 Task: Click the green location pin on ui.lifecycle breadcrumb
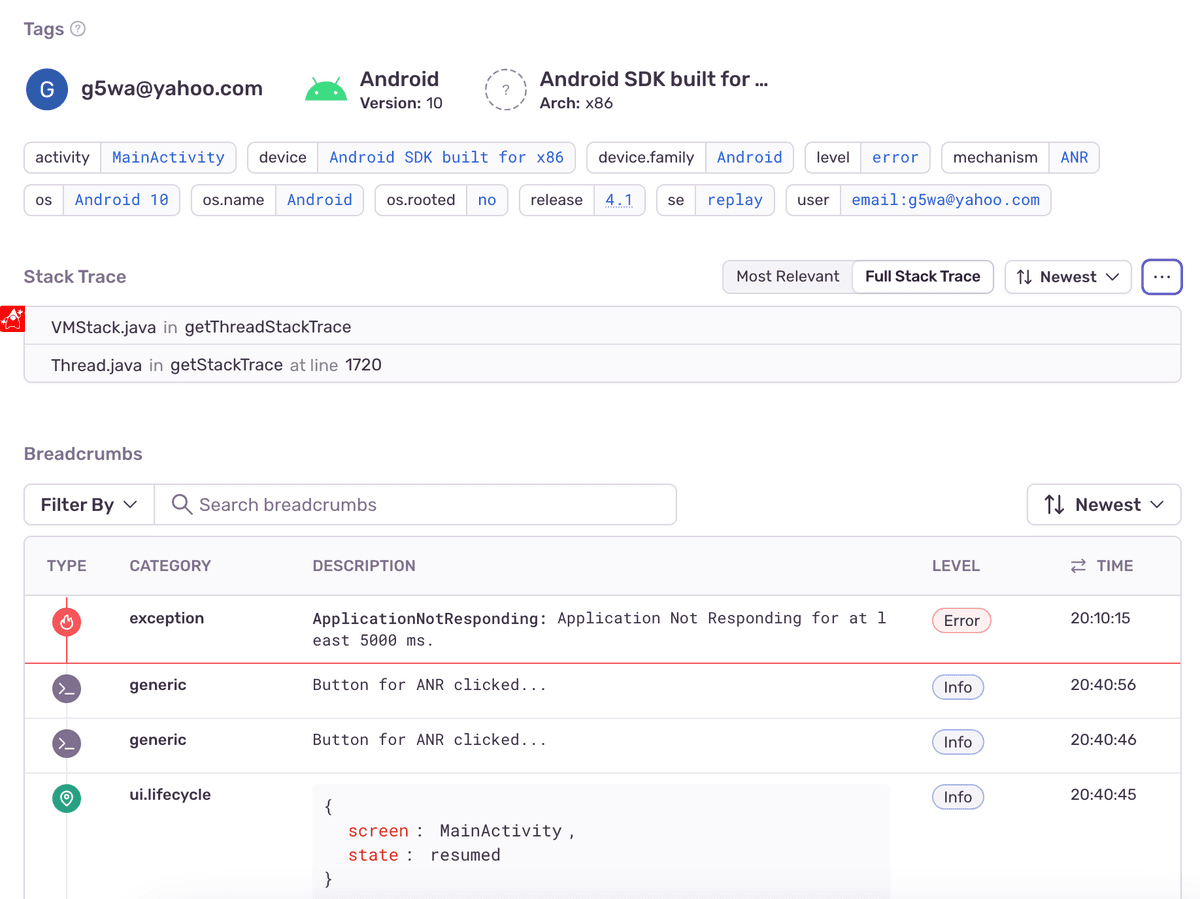pos(66,798)
